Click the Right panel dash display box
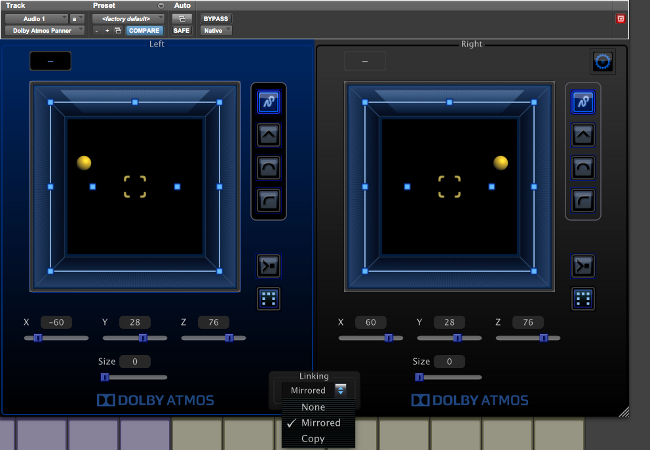Screen dimensions: 650x450 365,61
